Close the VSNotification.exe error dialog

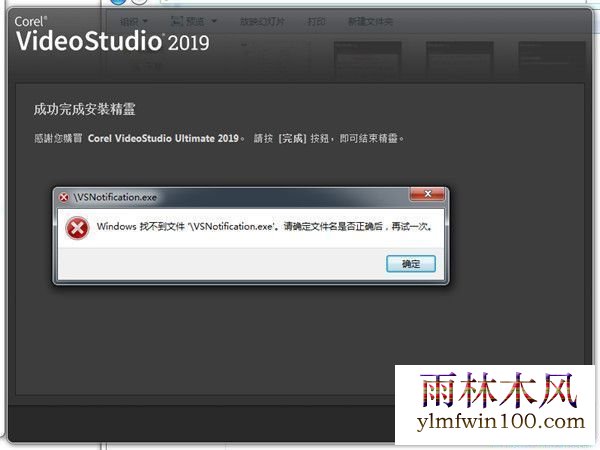[x=427, y=194]
